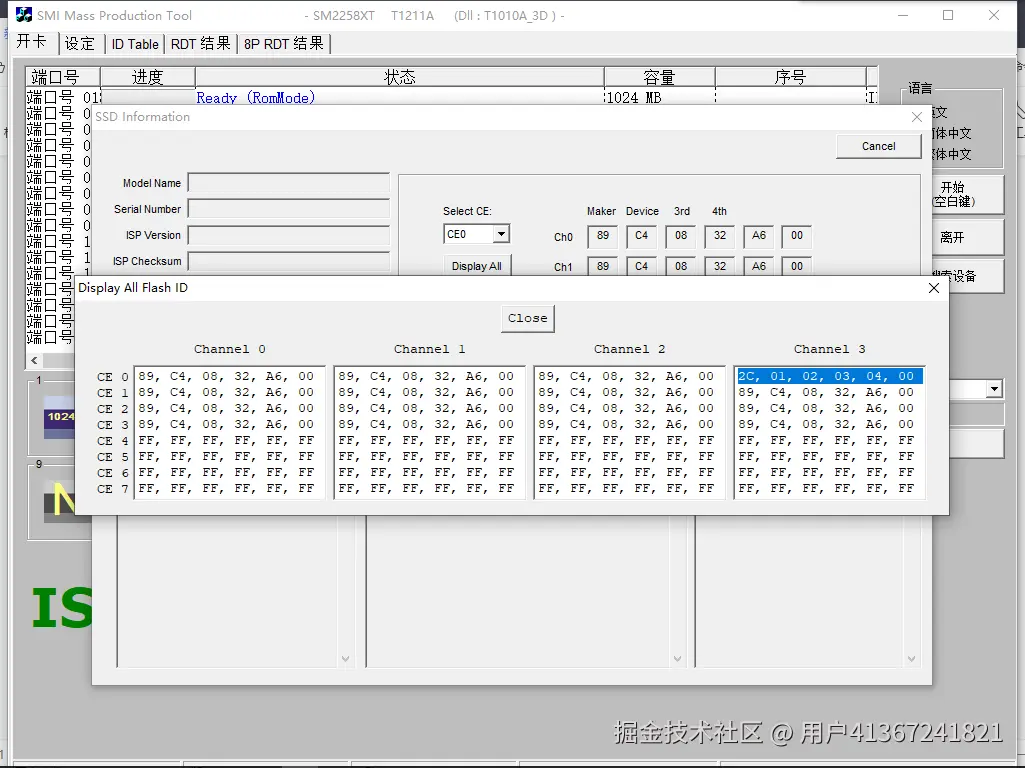Click port list left scroll arrow
1025x768 pixels.
click(x=34, y=360)
